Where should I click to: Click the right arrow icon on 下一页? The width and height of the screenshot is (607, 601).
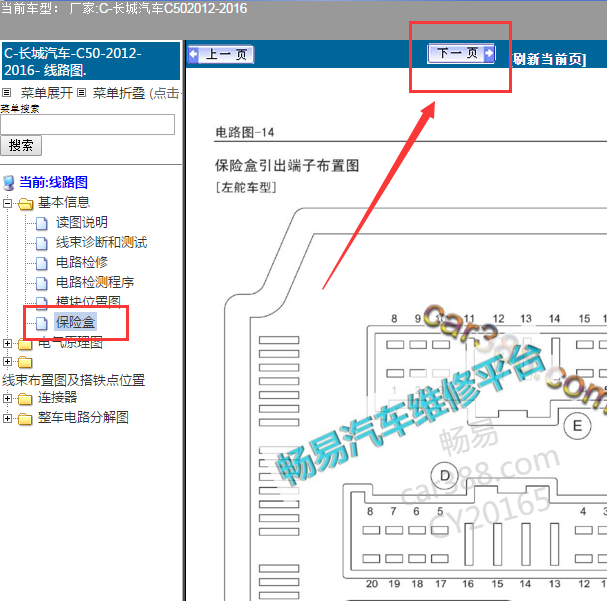(489, 53)
